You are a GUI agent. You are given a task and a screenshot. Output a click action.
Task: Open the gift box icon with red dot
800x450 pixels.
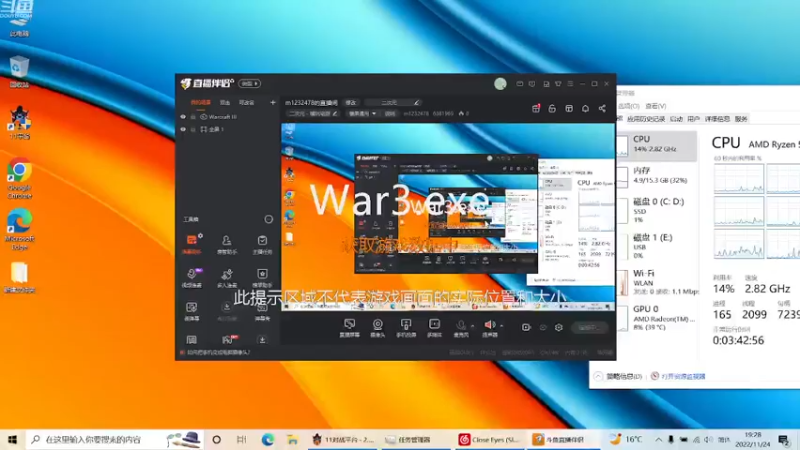[536, 108]
